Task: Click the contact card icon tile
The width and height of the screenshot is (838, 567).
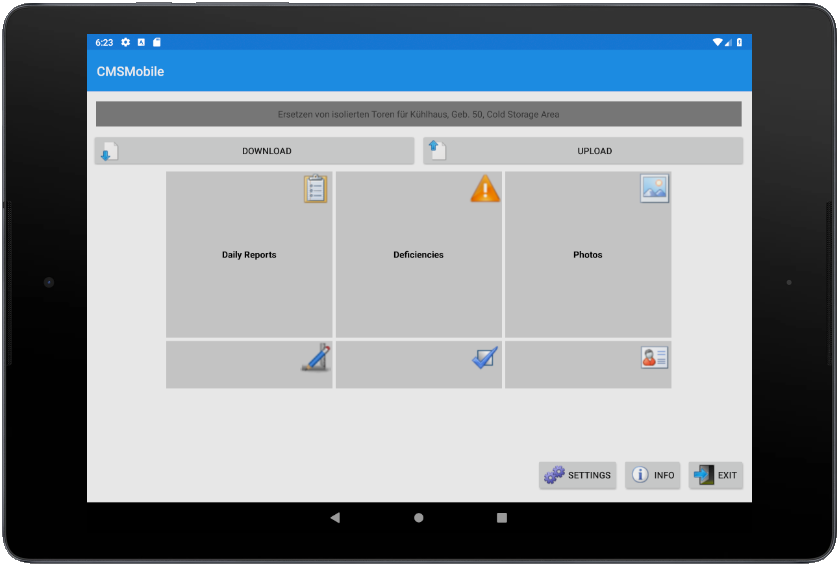Action: click(588, 365)
